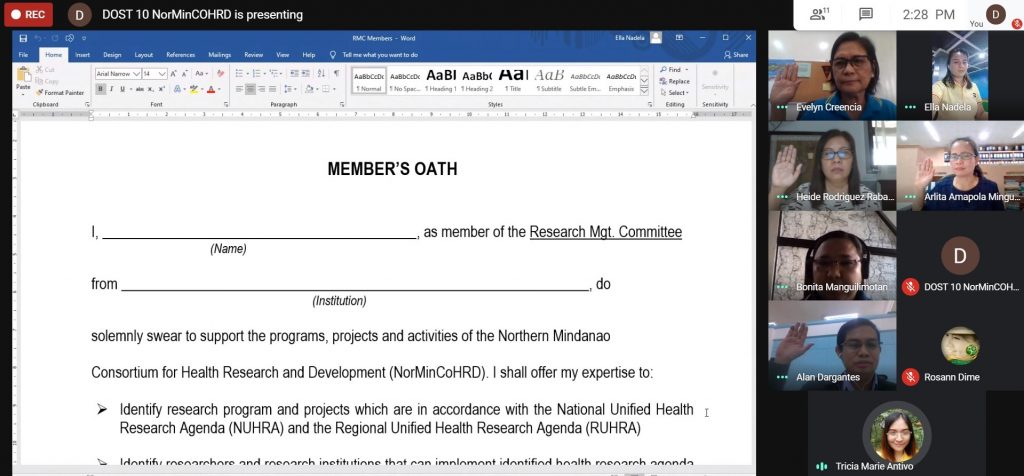Screen dimensions: 1024x476
Task: Toggle center alignment
Action: click(x=250, y=89)
